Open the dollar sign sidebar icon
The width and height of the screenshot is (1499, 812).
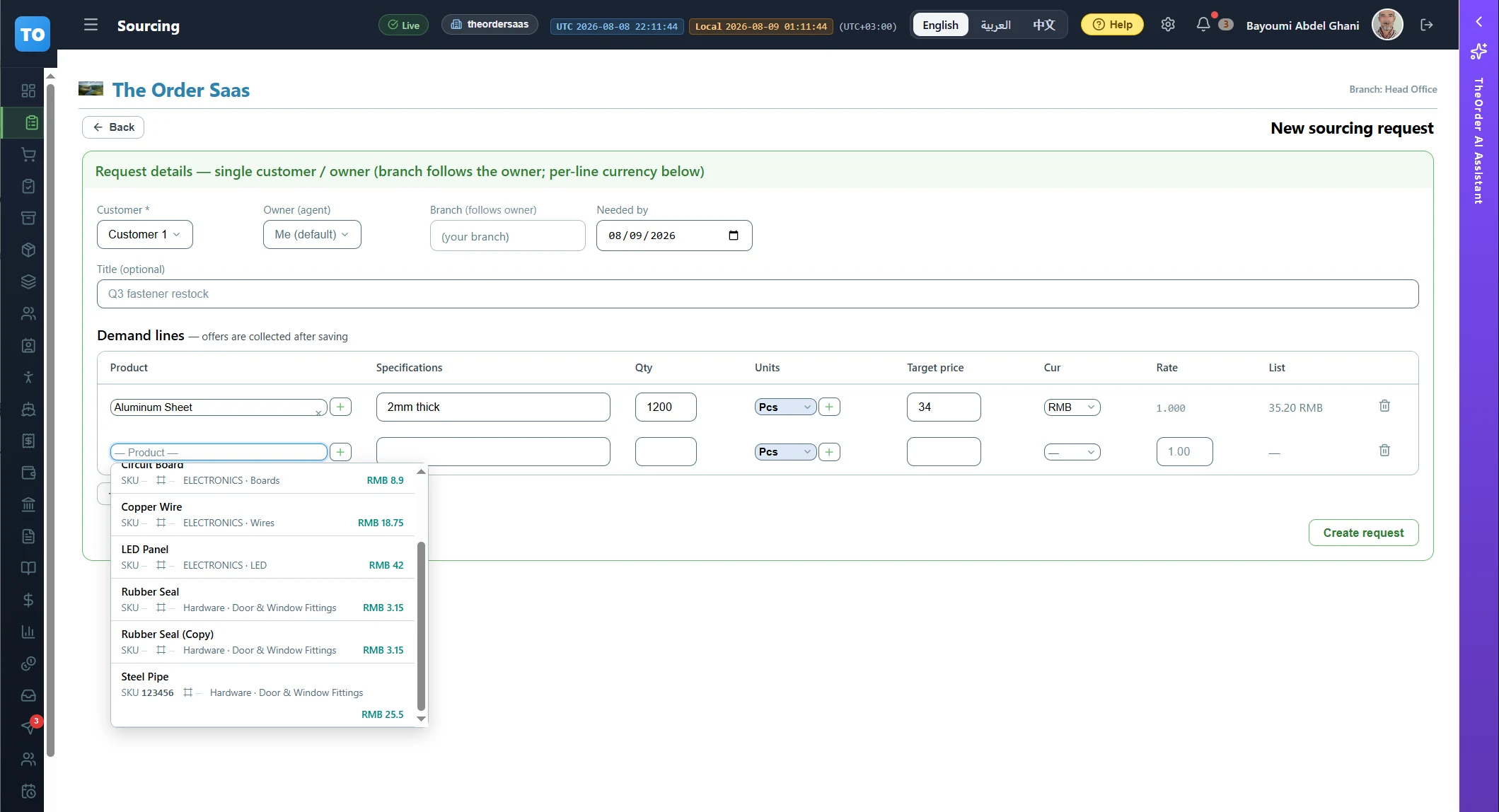(28, 600)
